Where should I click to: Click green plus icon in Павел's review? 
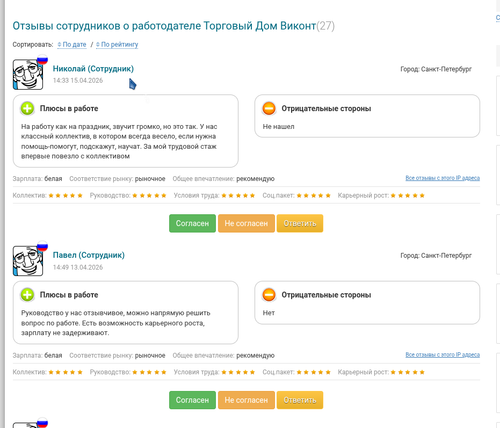coord(27,295)
